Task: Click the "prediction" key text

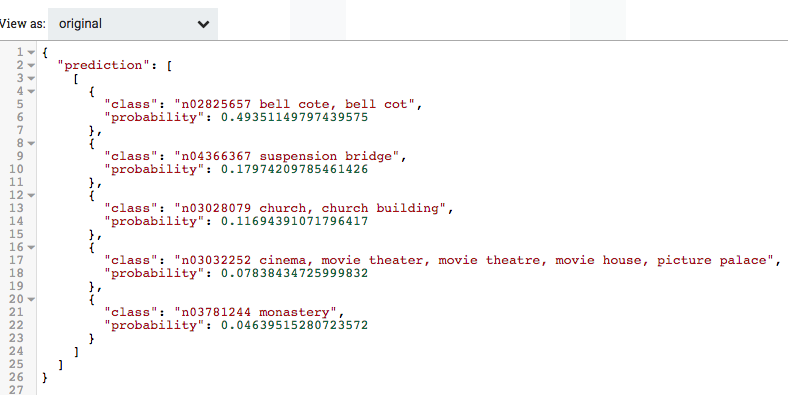Action: (104, 65)
